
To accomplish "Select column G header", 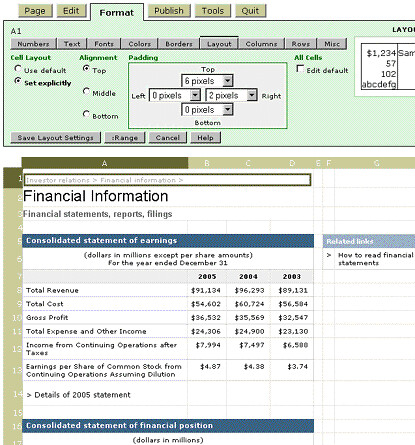I will (x=377, y=163).
